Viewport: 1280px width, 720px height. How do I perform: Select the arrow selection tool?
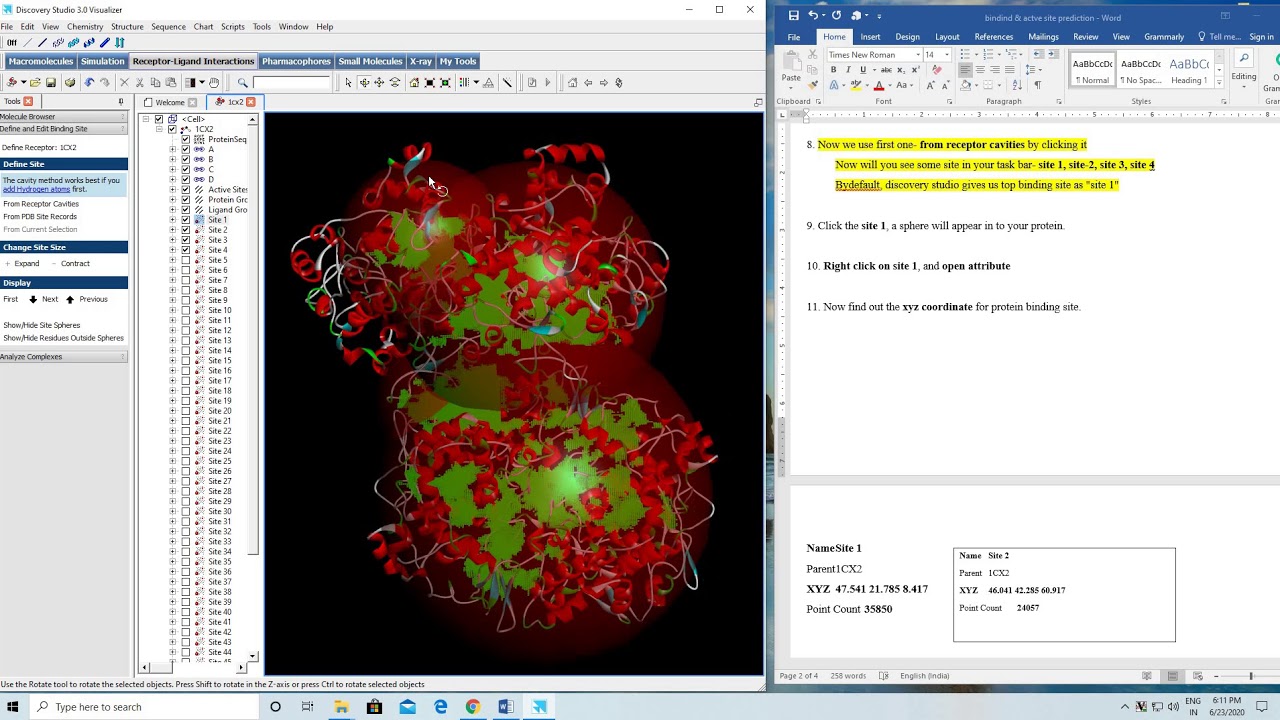click(x=348, y=83)
